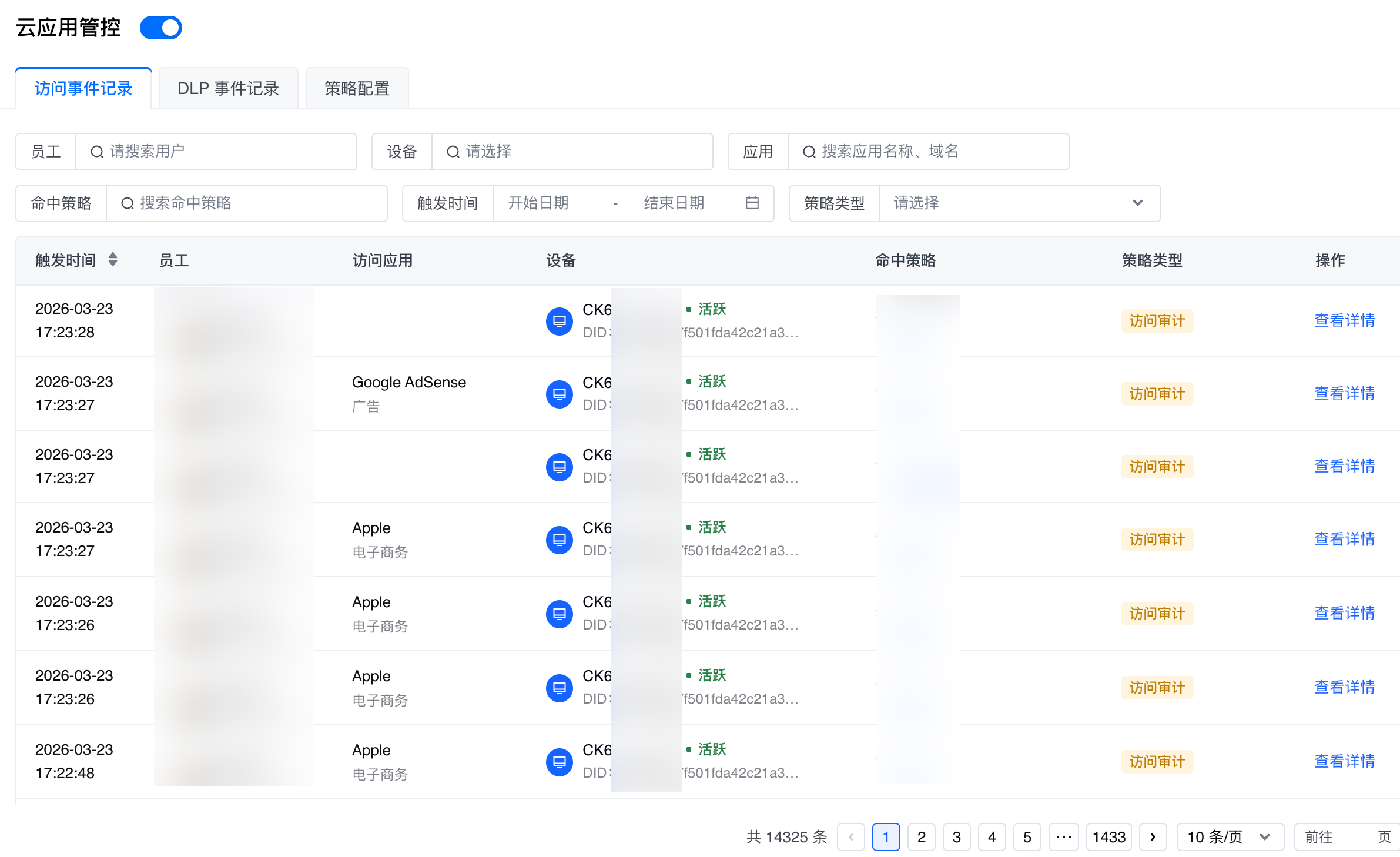
Task: Open the 策略类型 dropdown
Action: coord(1019,203)
